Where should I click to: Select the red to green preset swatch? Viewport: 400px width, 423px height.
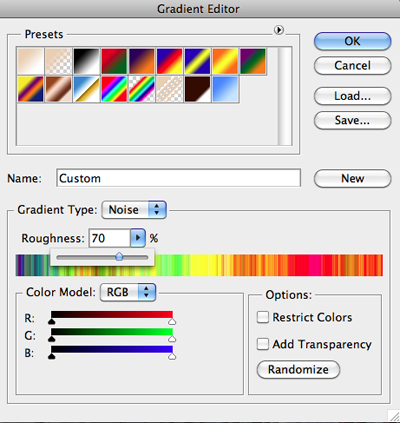114,61
